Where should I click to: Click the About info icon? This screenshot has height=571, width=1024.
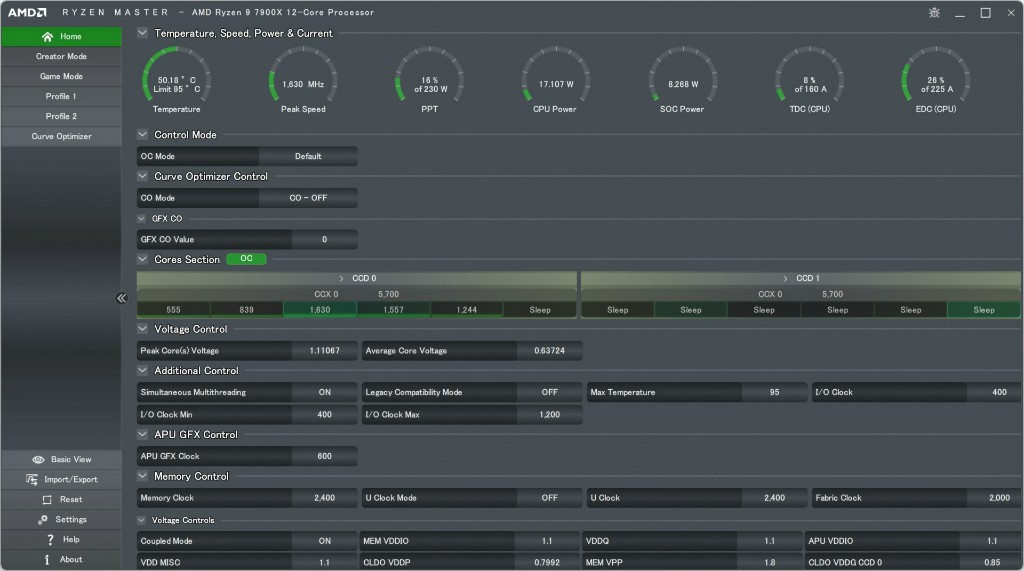(47, 560)
